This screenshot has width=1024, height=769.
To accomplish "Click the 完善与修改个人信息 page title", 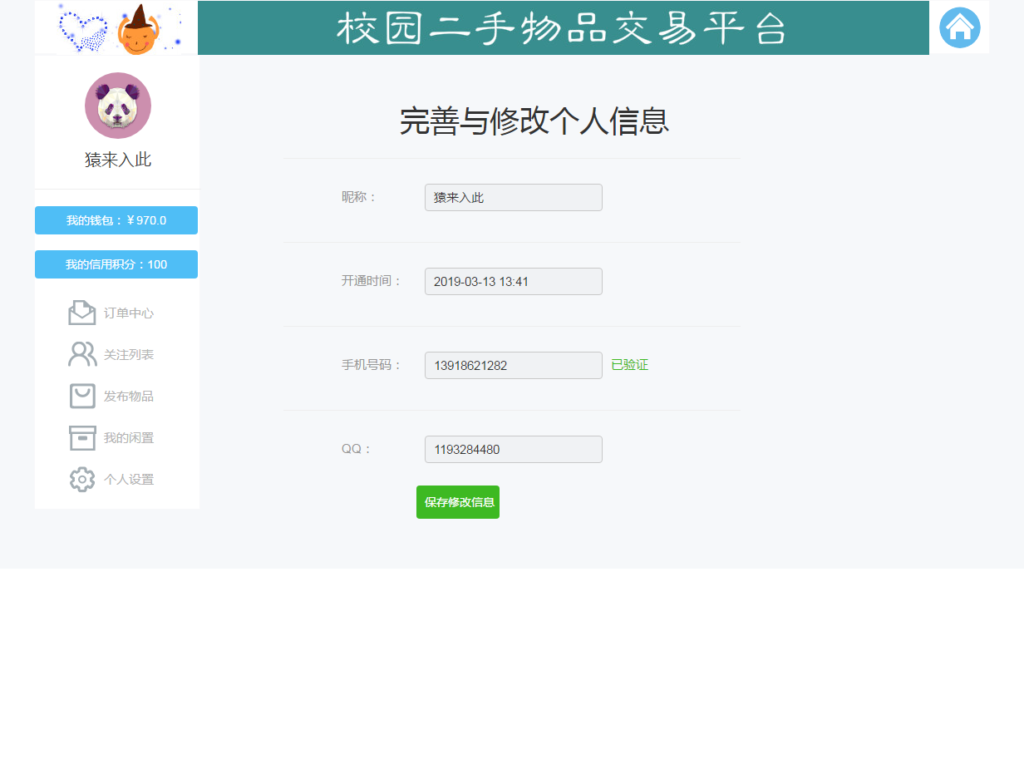I will tap(533, 121).
